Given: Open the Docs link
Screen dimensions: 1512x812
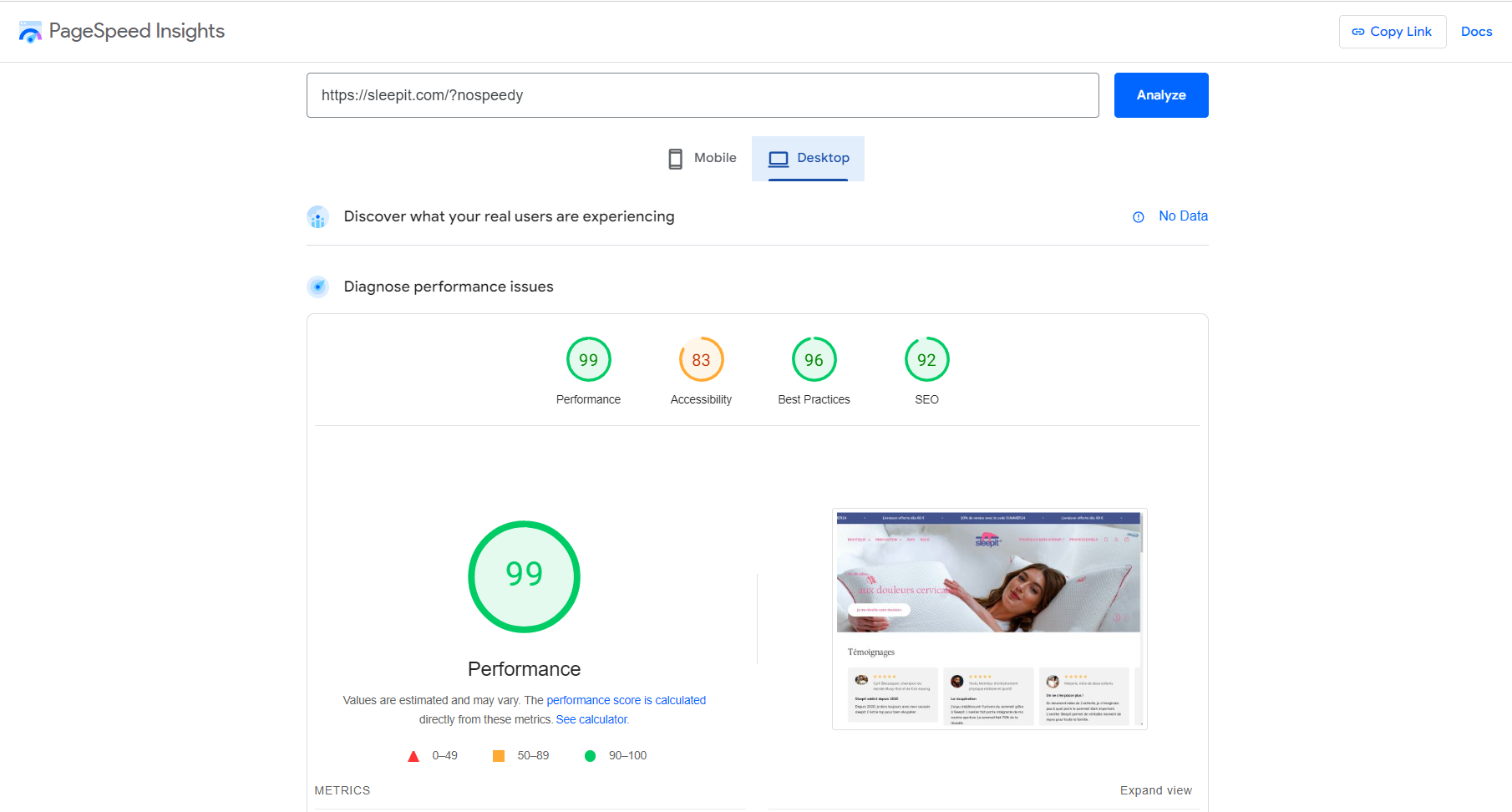Looking at the screenshot, I should 1476,32.
